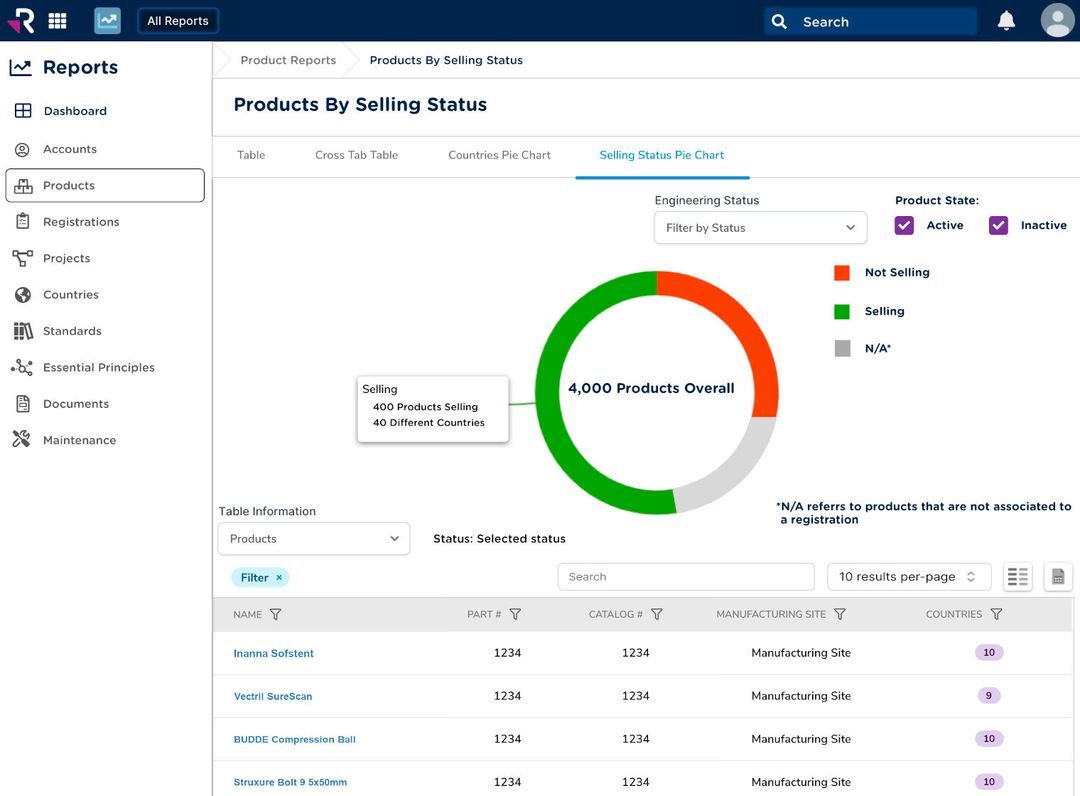1080x796 pixels.
Task: Uncheck the Active product state checkbox
Action: (904, 226)
